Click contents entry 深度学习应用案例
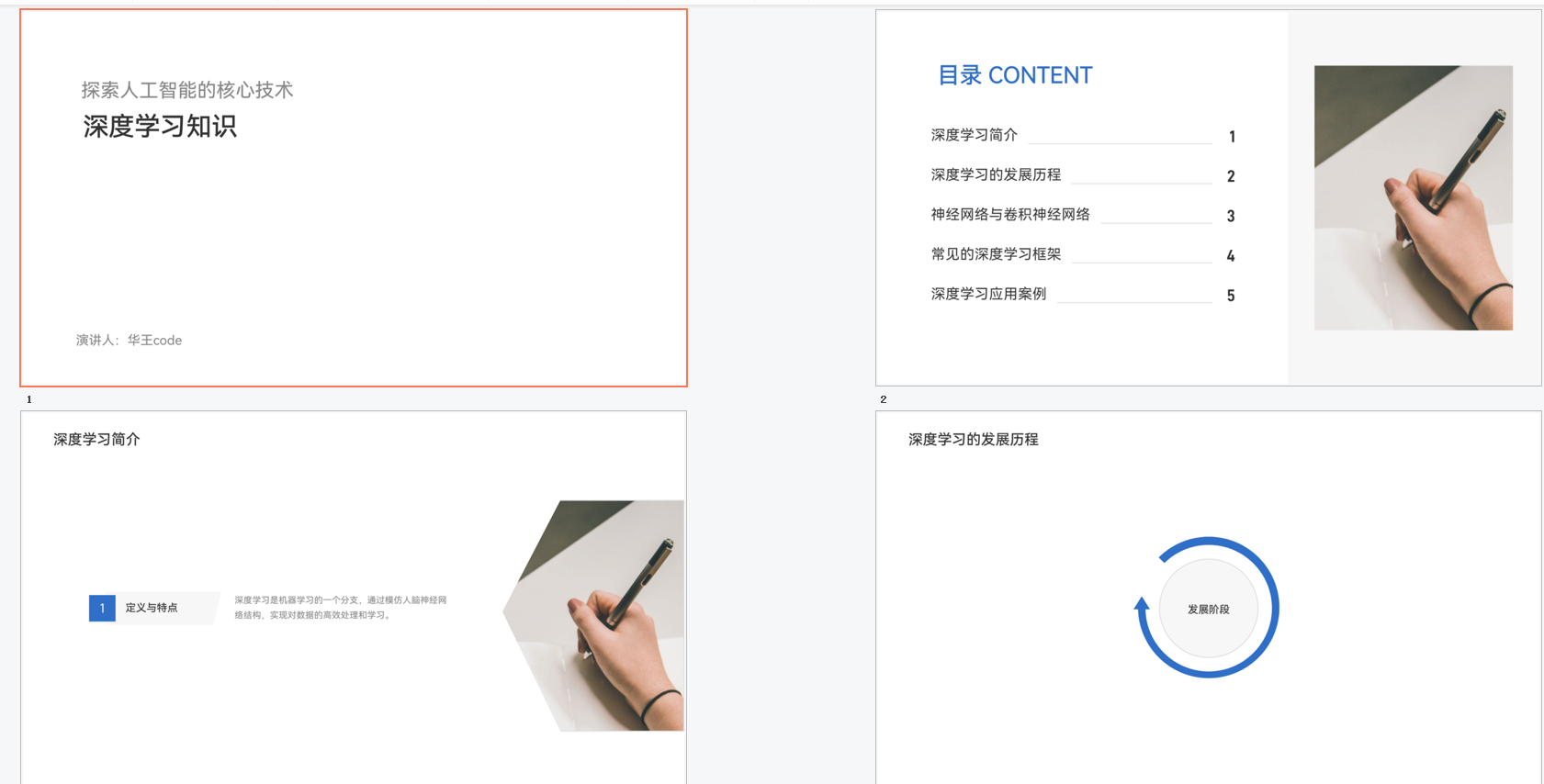This screenshot has width=1544, height=784. 988,294
